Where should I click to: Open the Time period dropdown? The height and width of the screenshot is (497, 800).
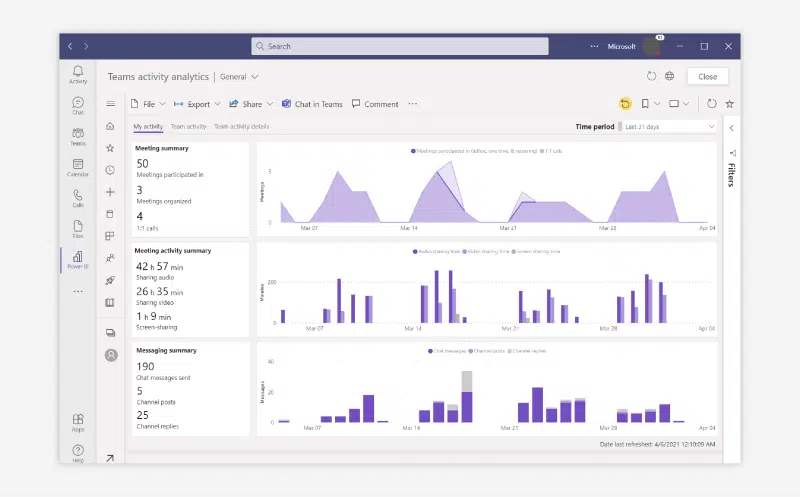click(x=669, y=127)
